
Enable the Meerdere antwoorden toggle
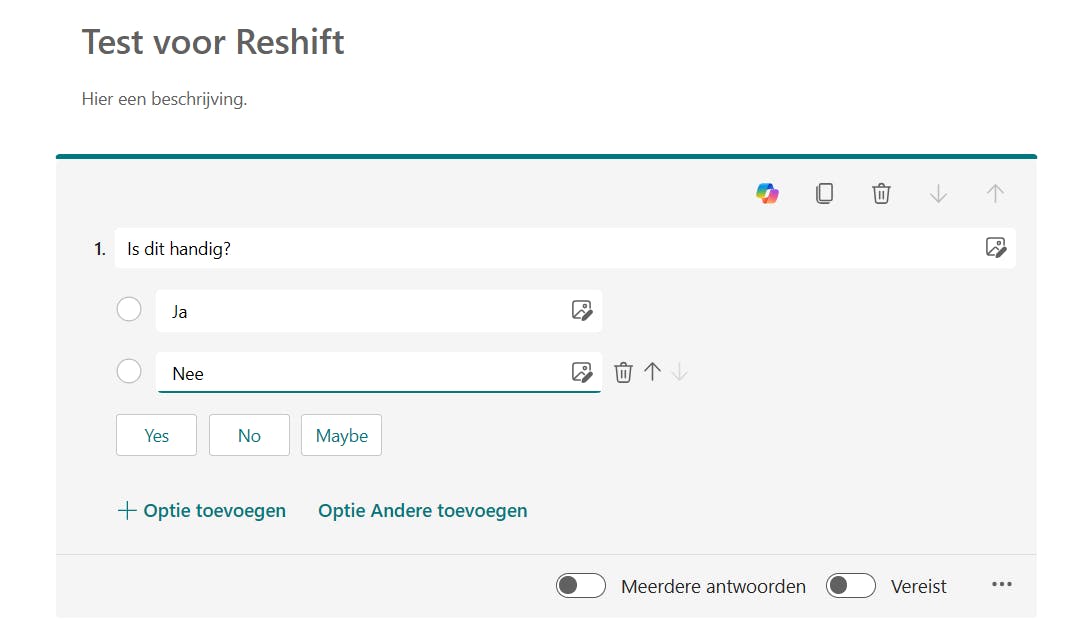[x=581, y=586]
